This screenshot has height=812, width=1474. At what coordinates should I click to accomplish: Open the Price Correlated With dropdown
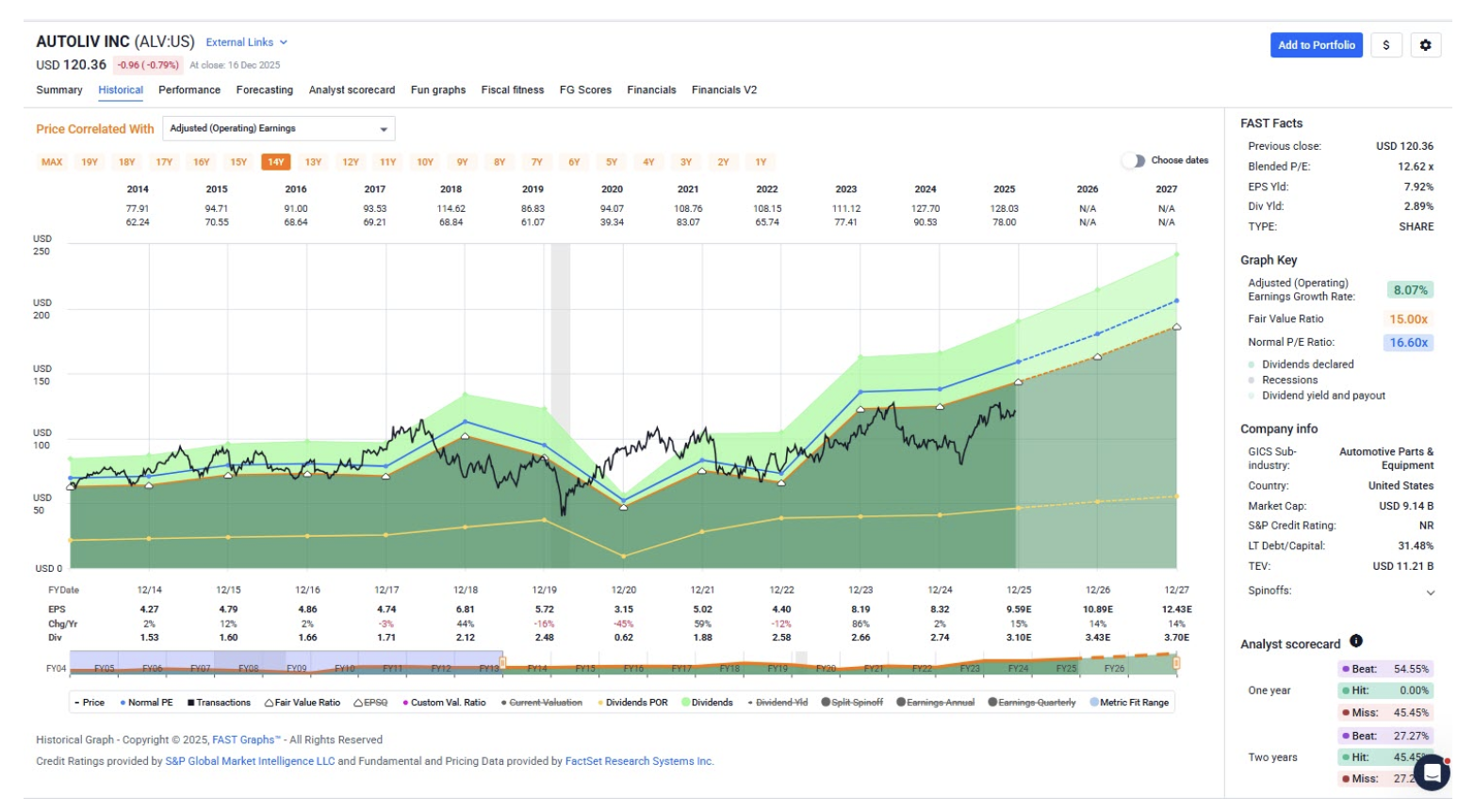[x=279, y=128]
